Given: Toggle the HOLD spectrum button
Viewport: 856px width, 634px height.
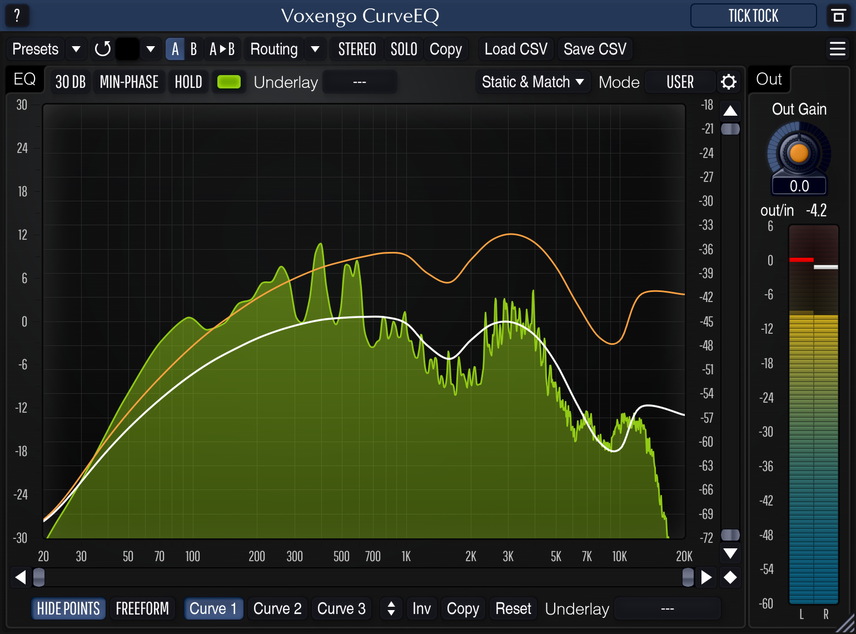Looking at the screenshot, I should pos(188,82).
